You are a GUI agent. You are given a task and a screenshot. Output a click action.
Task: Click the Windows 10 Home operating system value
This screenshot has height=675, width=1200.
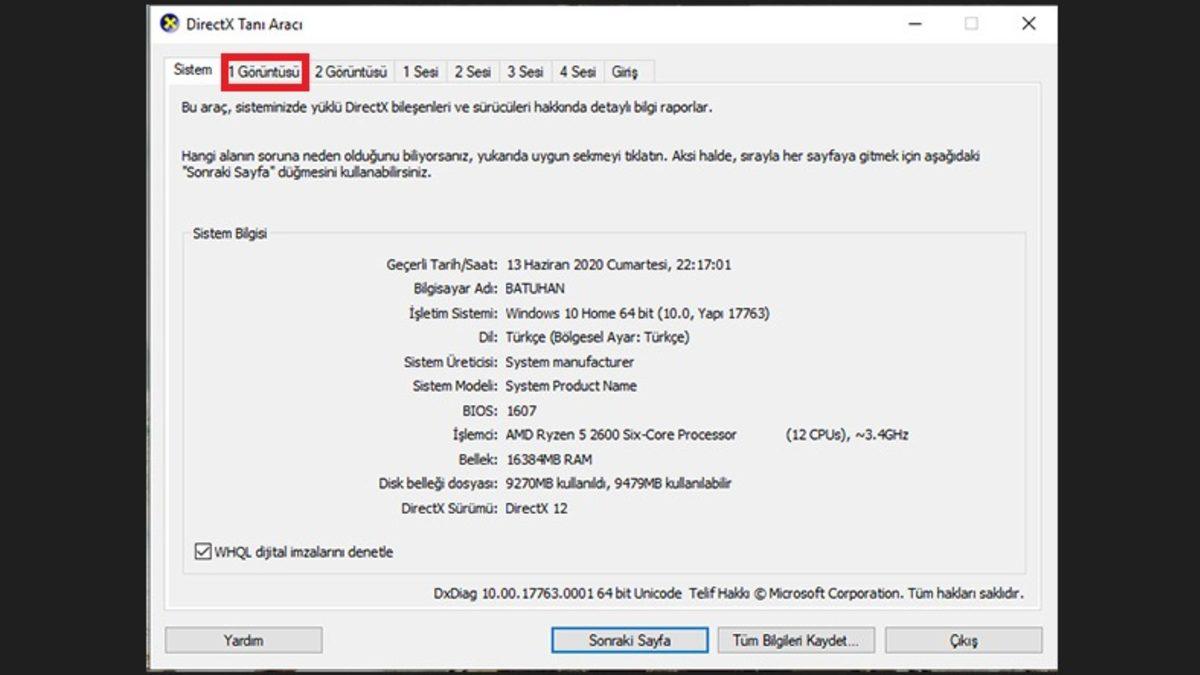click(637, 313)
